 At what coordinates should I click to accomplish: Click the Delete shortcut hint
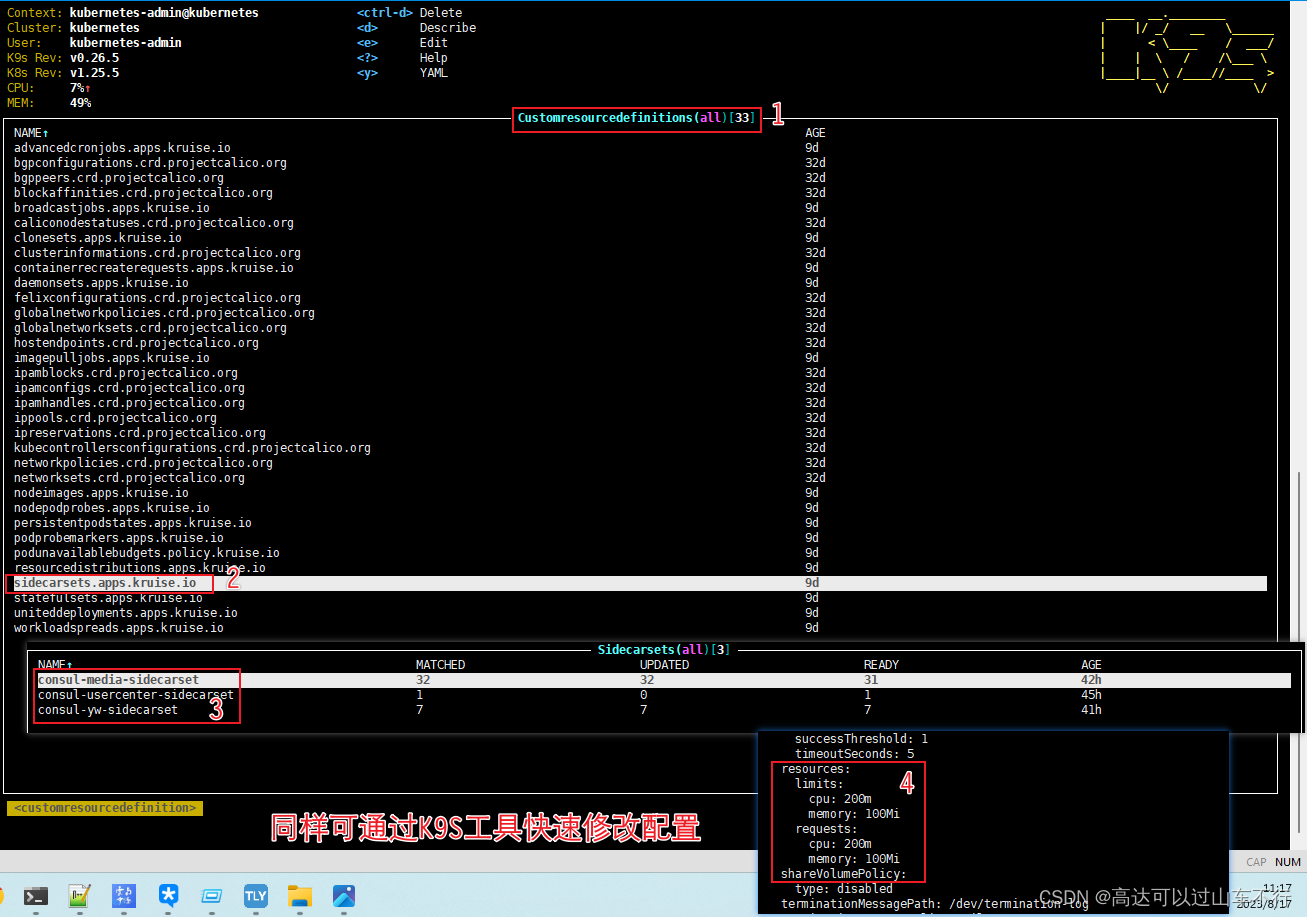(x=441, y=13)
